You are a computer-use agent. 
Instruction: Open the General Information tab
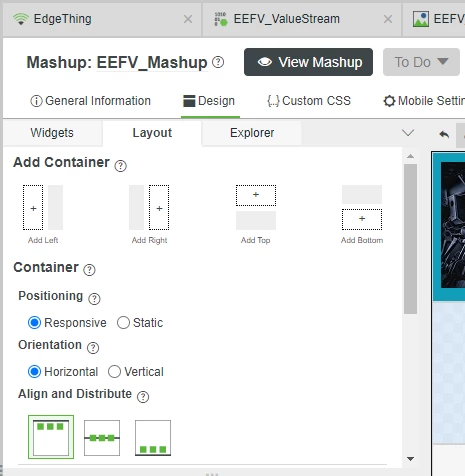pyautogui.click(x=90, y=101)
